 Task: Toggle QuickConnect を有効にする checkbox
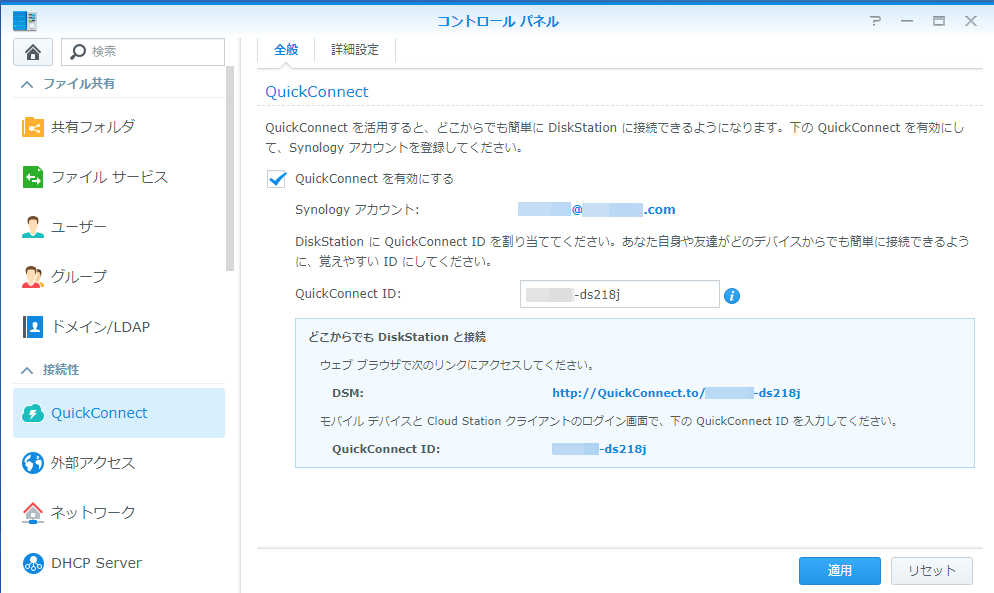click(x=276, y=179)
